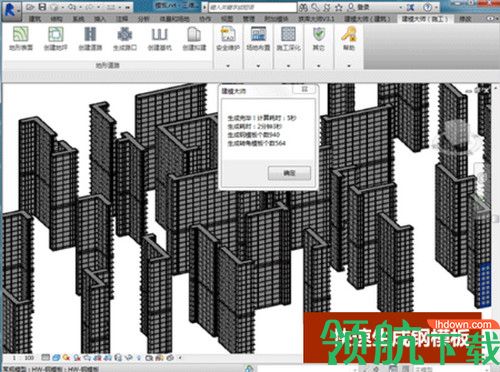
Task: Open the first ribbon tab (Architecture)
Action: (35, 19)
